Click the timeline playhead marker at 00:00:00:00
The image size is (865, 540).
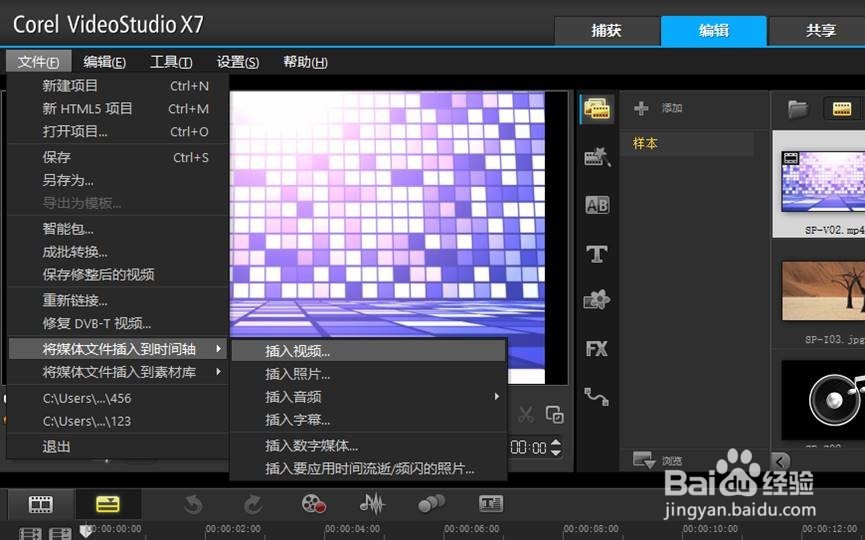point(86,531)
